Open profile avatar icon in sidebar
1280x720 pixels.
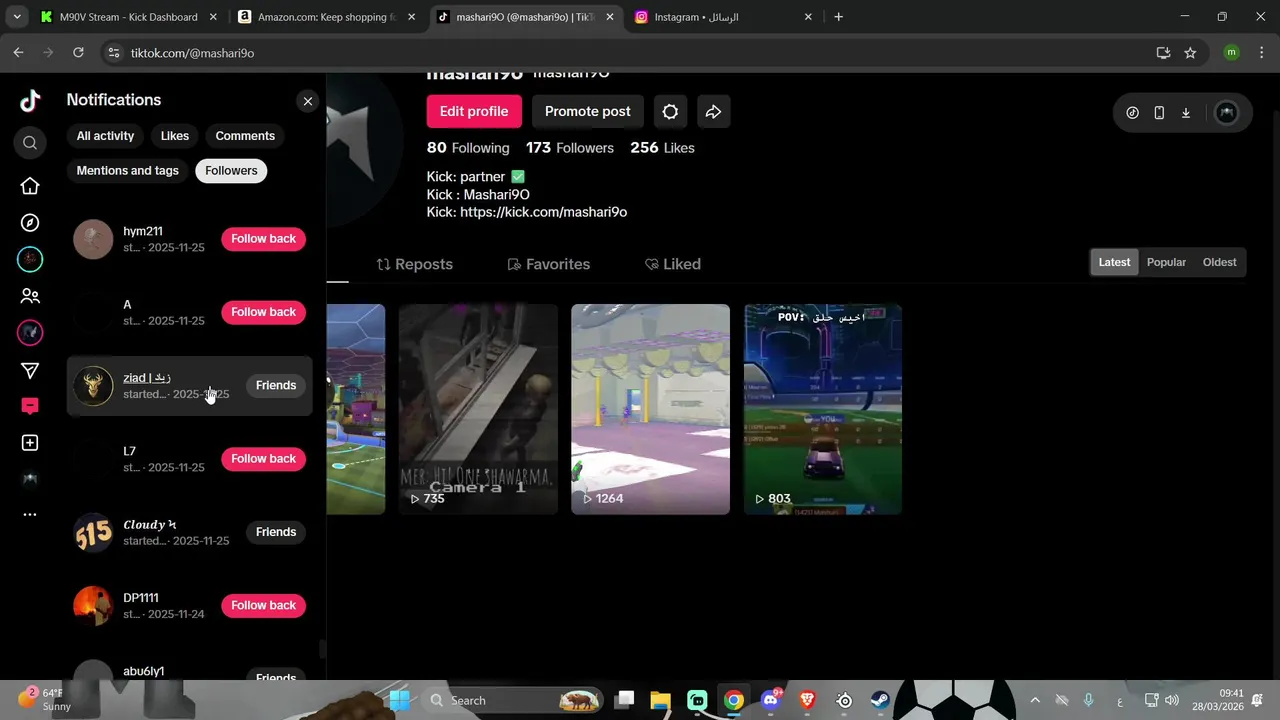coord(30,479)
